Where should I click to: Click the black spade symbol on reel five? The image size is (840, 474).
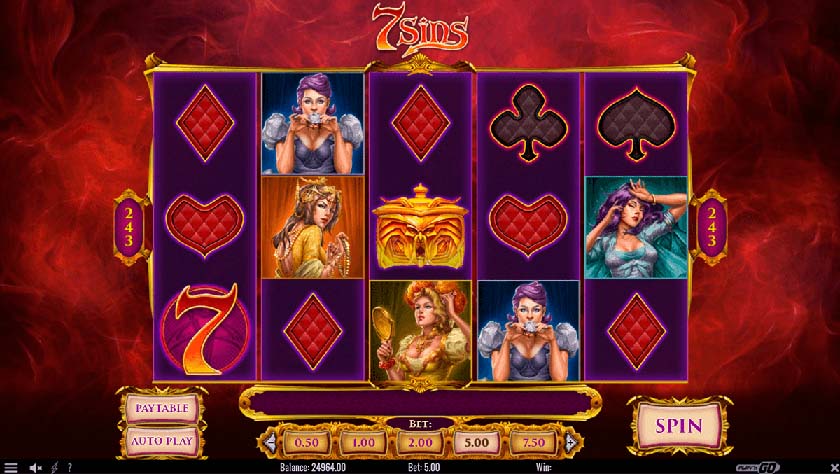(636, 124)
